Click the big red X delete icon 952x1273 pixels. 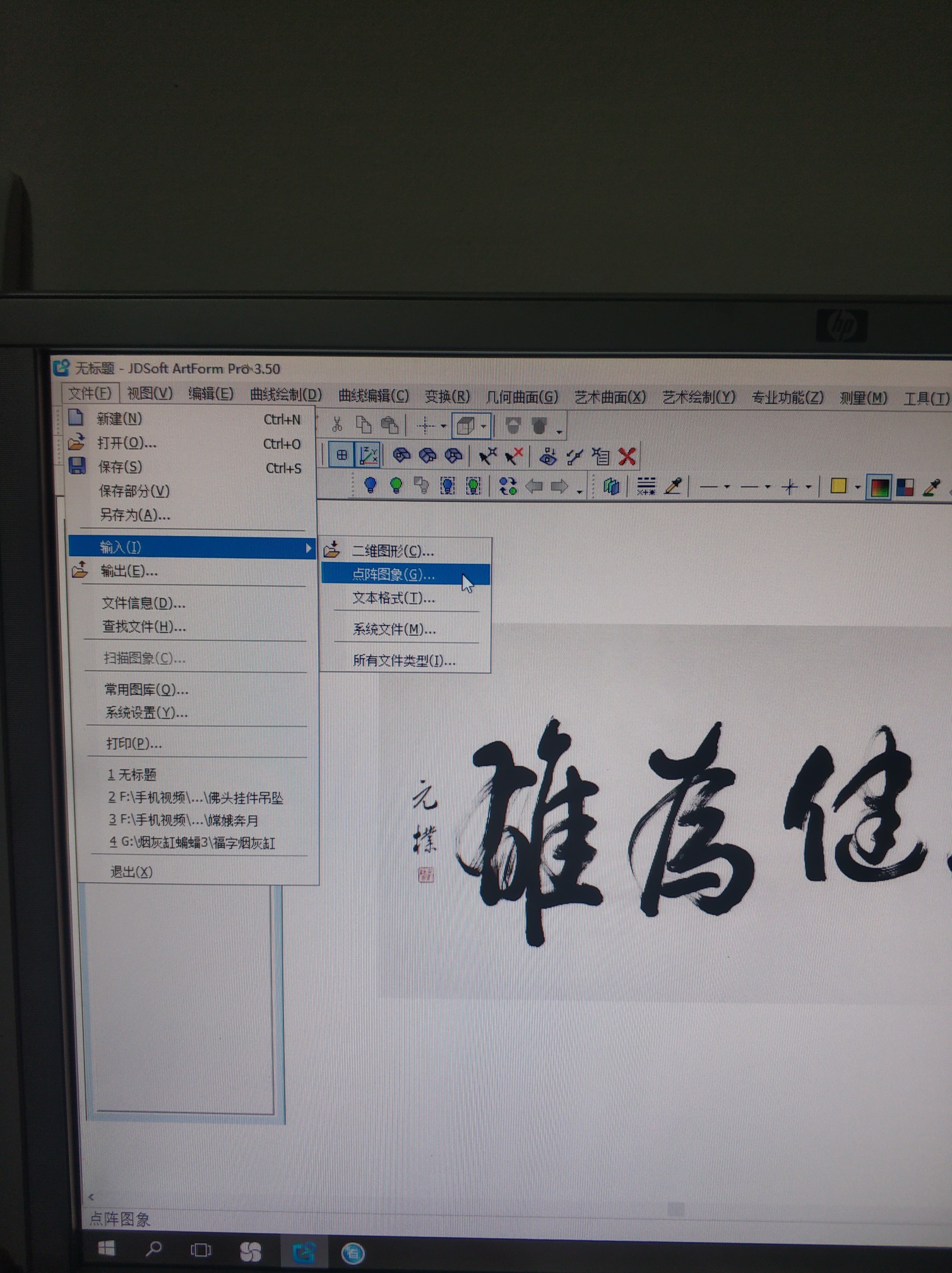pyautogui.click(x=627, y=457)
